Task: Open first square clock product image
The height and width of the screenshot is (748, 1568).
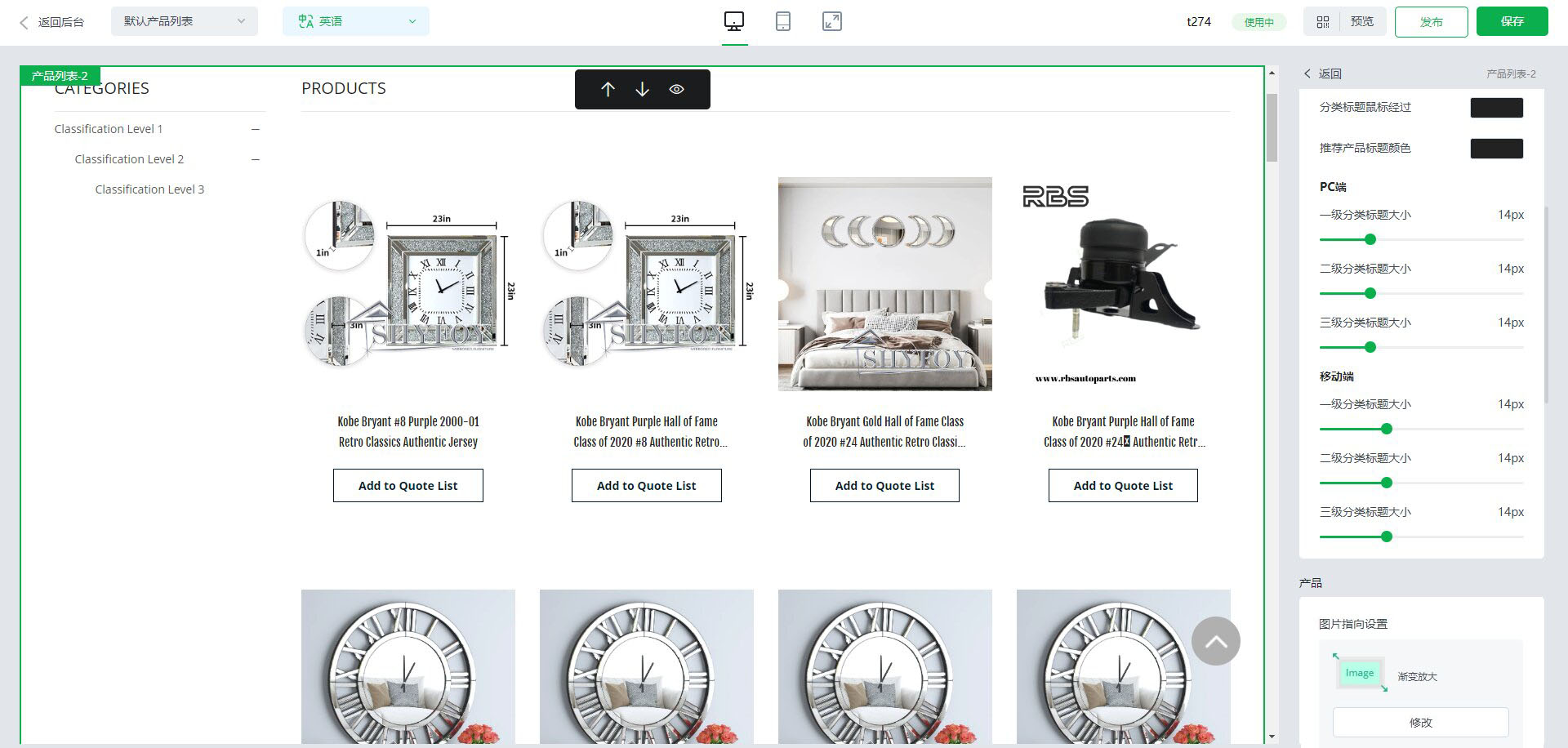Action: coord(408,284)
